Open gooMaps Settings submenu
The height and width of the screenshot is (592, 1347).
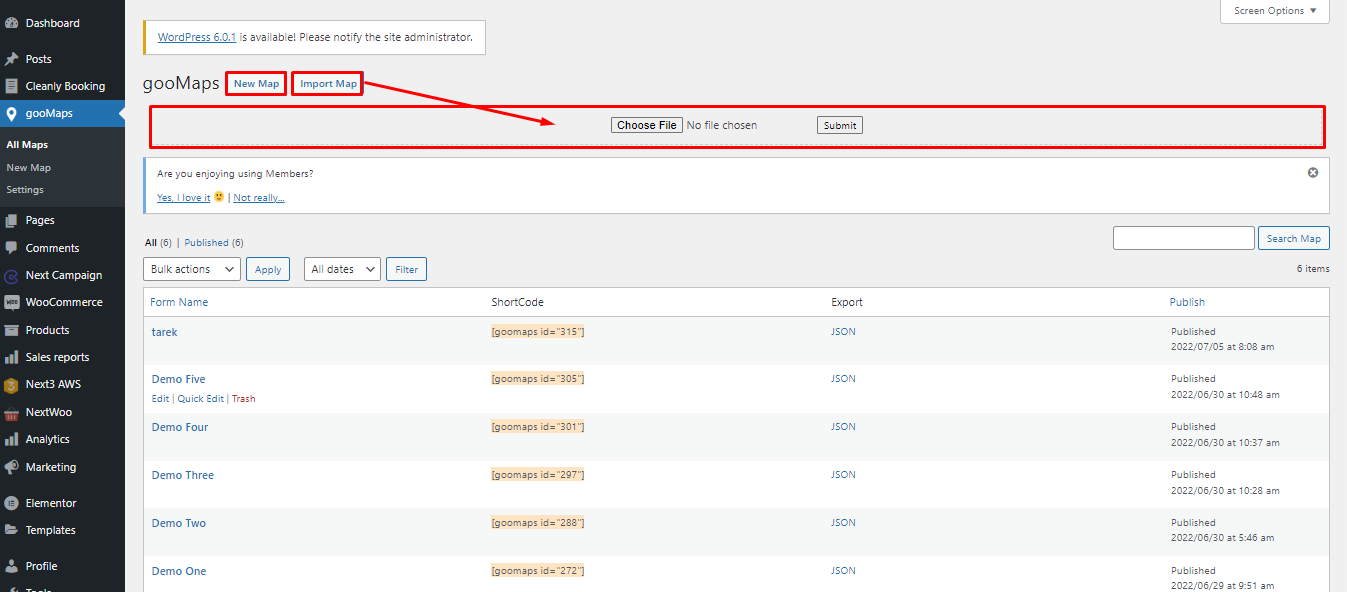click(25, 190)
